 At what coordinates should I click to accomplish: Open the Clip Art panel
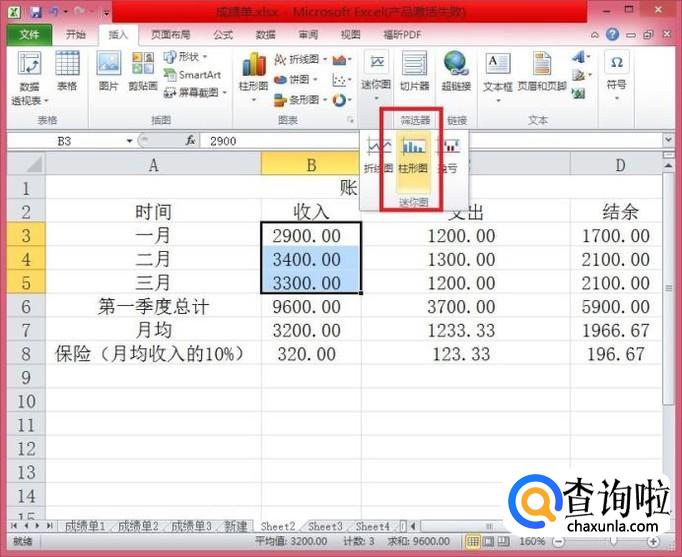(x=143, y=70)
